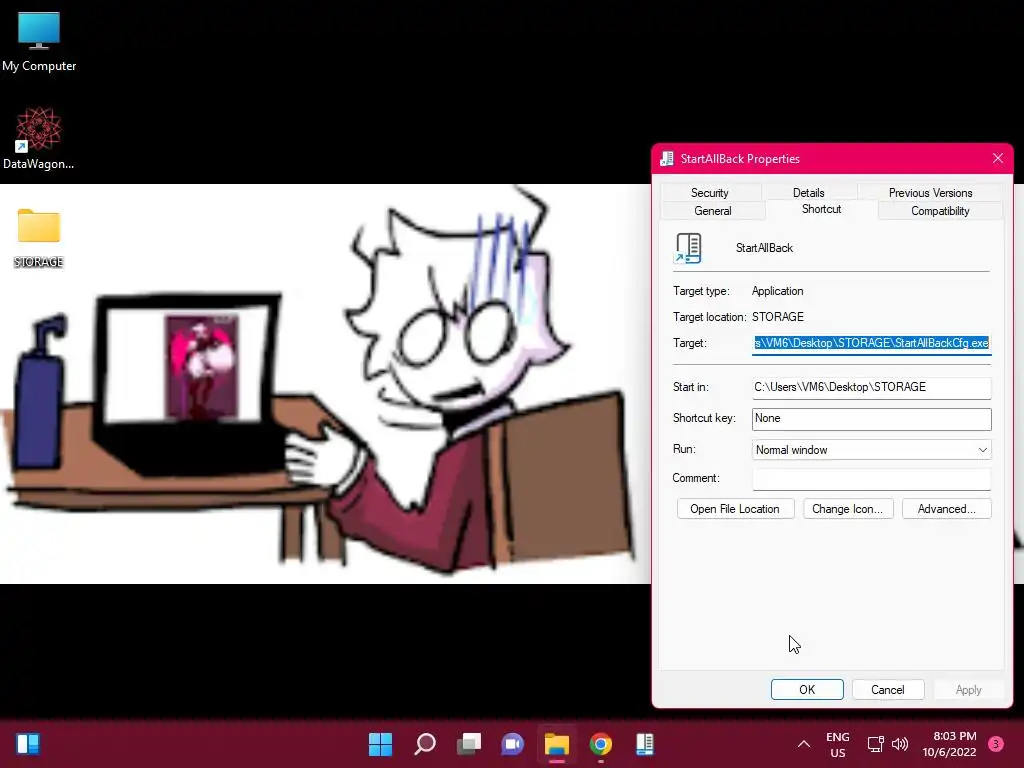This screenshot has height=768, width=1024.
Task: Launch Google Chrome from taskbar
Action: pyautogui.click(x=601, y=743)
